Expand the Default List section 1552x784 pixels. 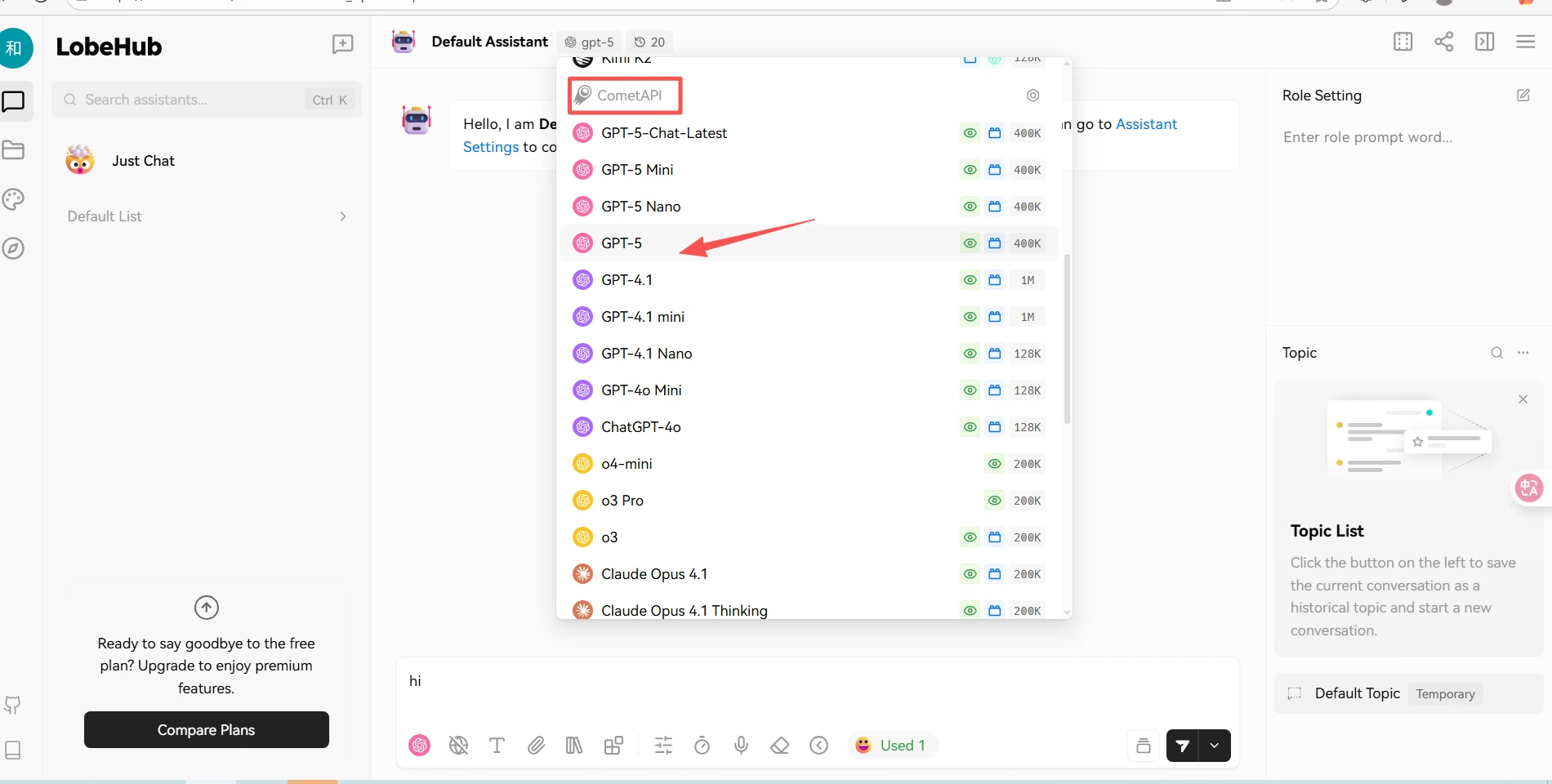click(x=342, y=216)
